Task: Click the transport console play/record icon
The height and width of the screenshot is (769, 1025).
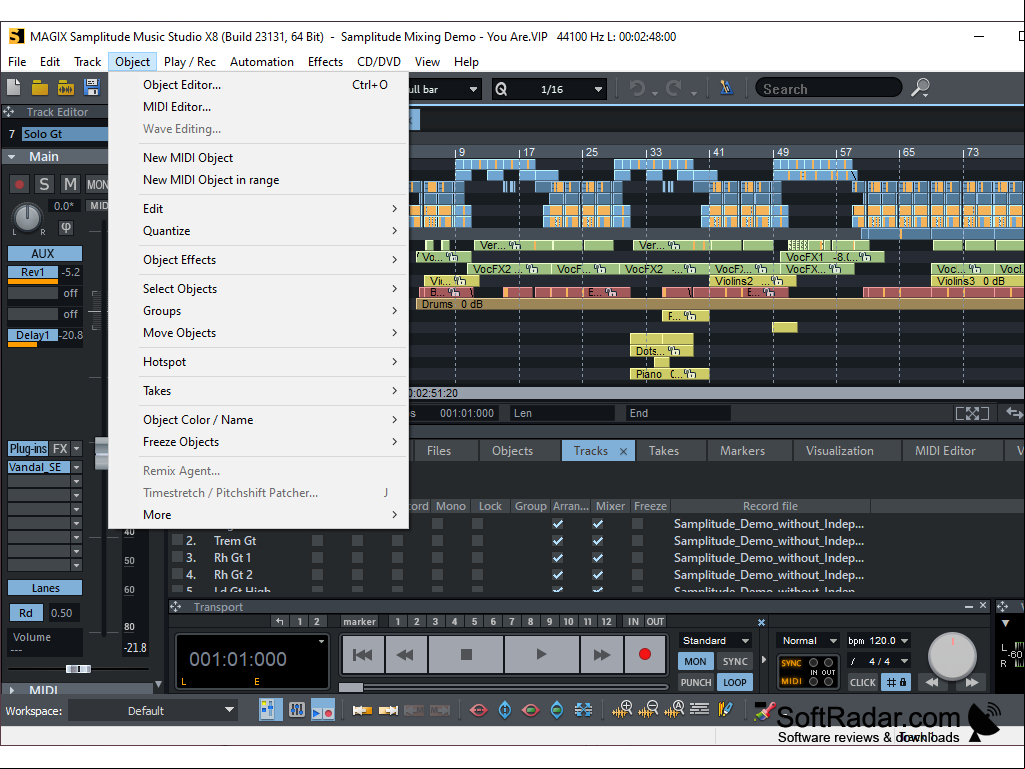Action: pos(323,710)
